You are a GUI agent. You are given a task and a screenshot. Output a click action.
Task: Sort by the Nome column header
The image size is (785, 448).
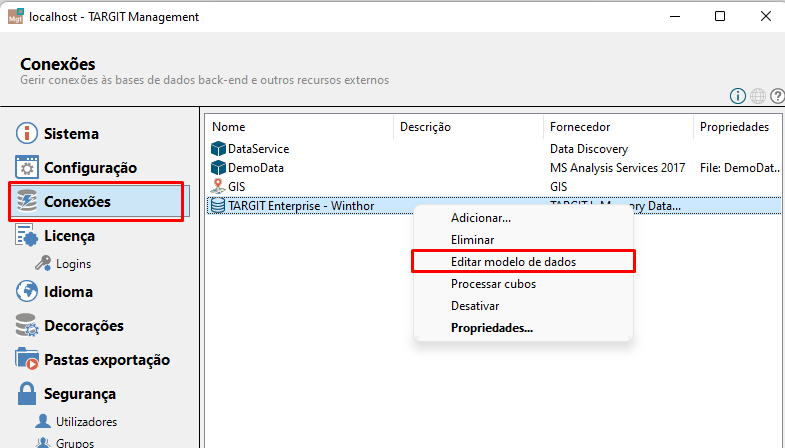pos(228,127)
